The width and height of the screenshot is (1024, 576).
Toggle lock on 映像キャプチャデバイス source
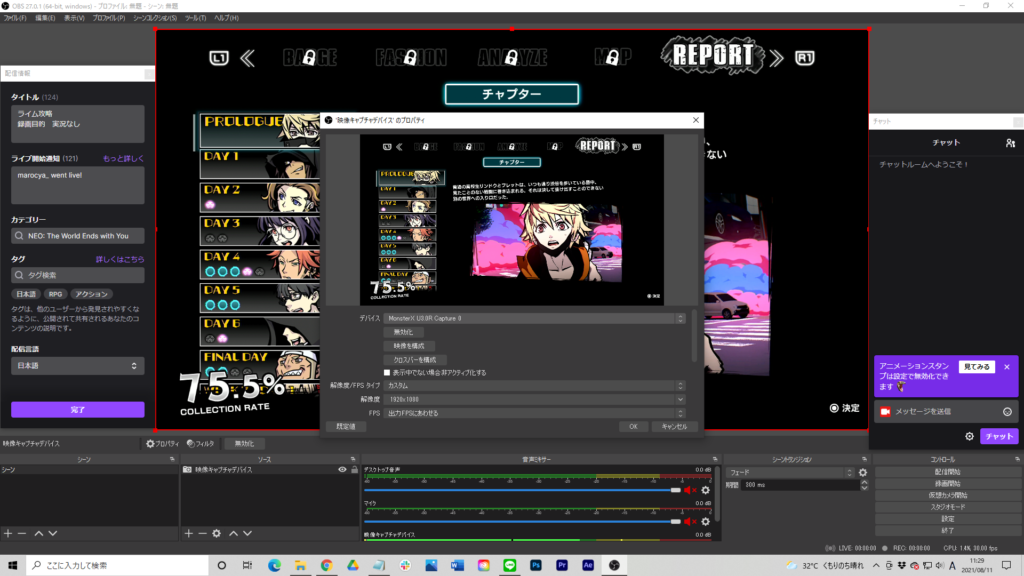pos(355,470)
